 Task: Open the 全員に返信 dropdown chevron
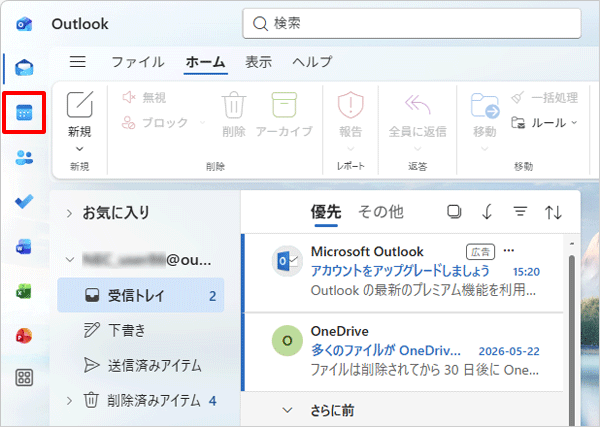point(417,148)
